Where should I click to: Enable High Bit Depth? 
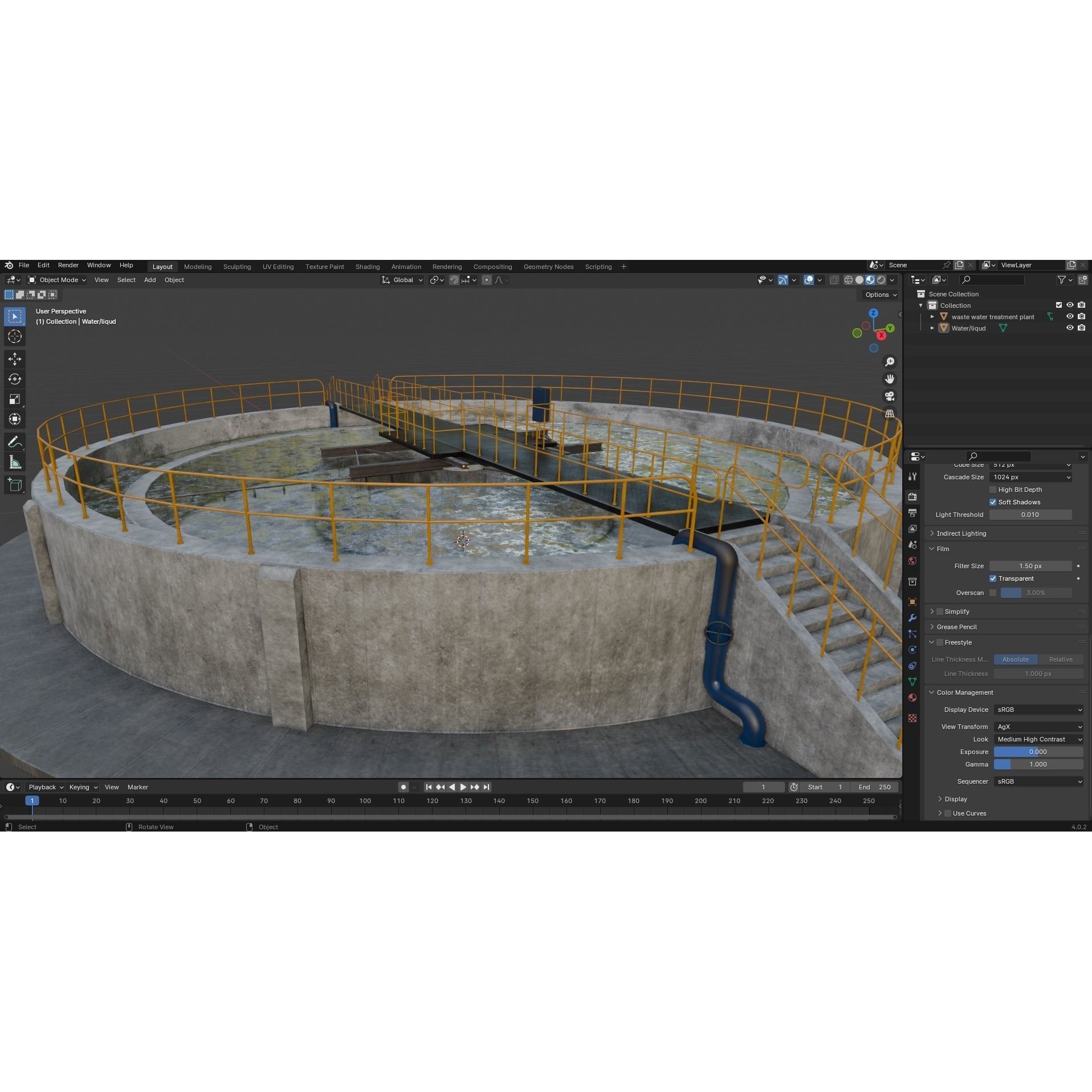click(994, 490)
